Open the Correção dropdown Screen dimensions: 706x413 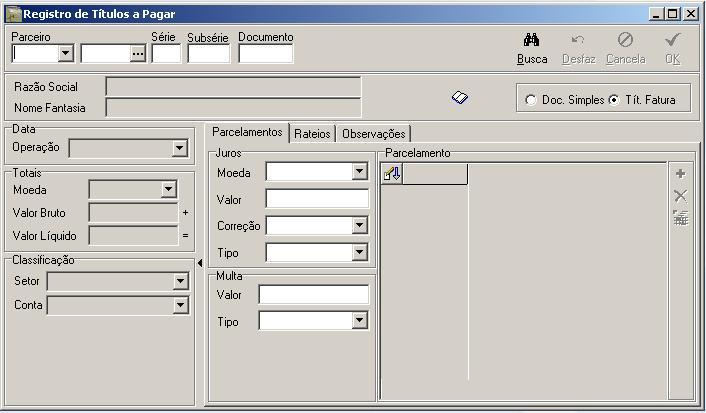359,225
